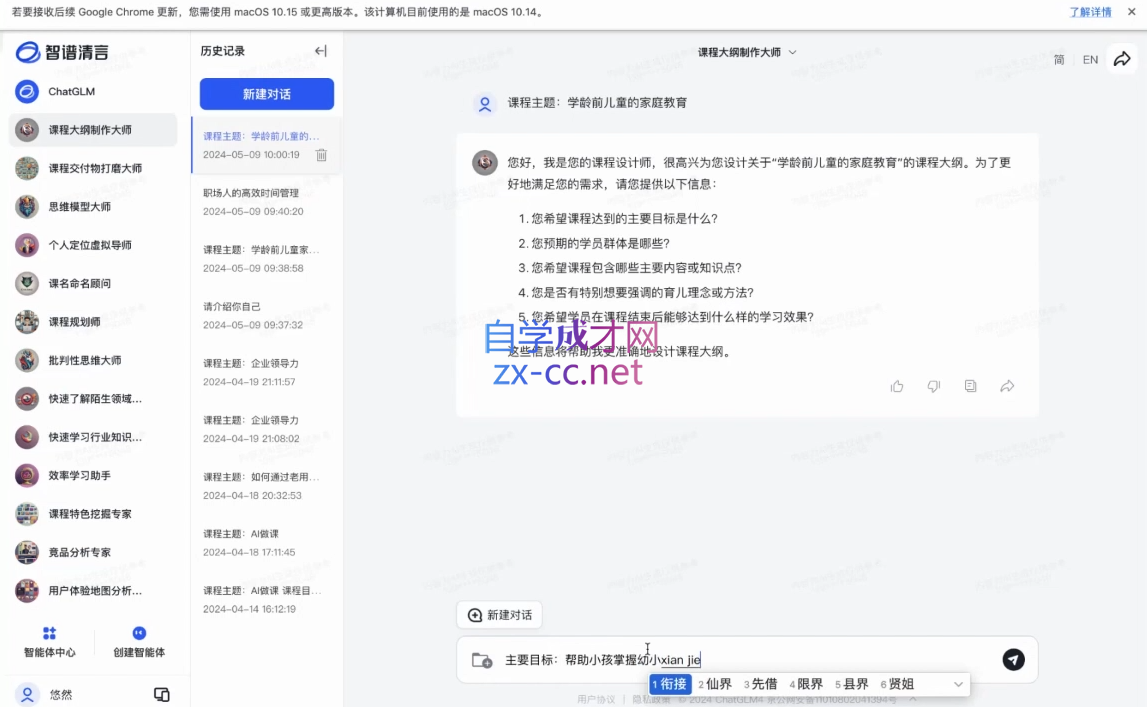Choose IME candidate 2 仙界
This screenshot has width=1147, height=707.
tap(715, 684)
